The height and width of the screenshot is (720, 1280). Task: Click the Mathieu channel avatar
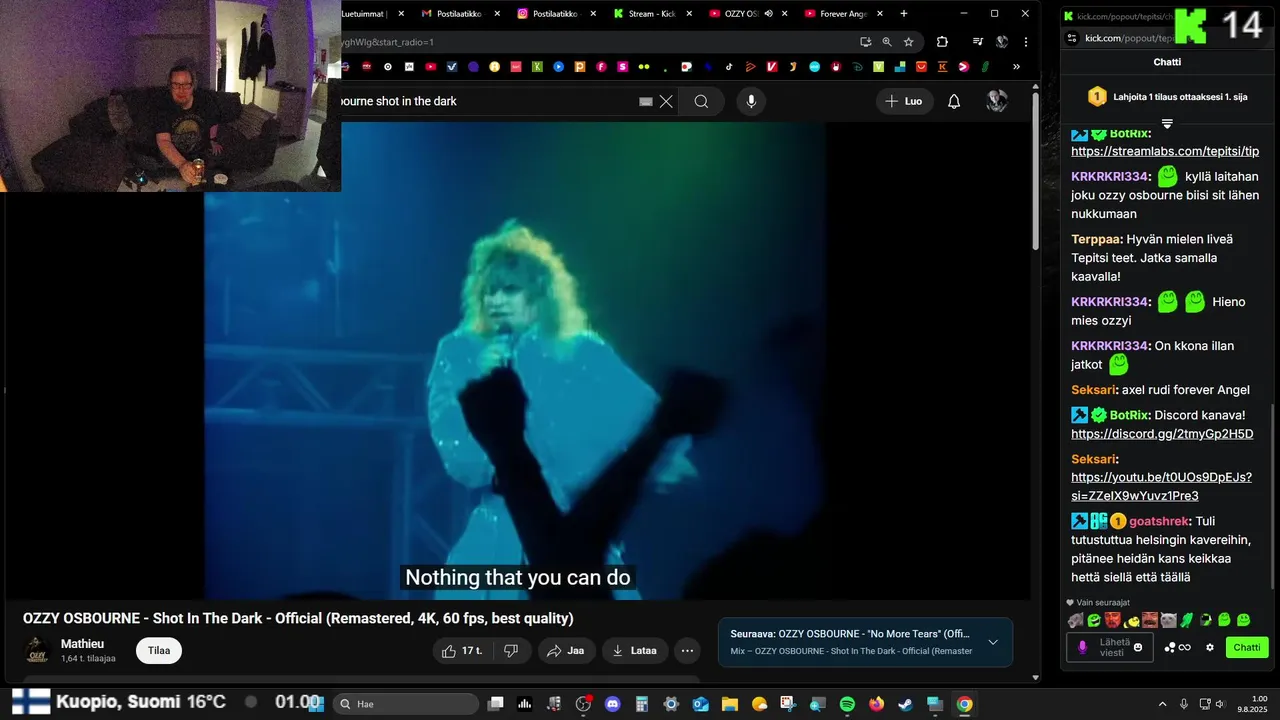pos(37,650)
